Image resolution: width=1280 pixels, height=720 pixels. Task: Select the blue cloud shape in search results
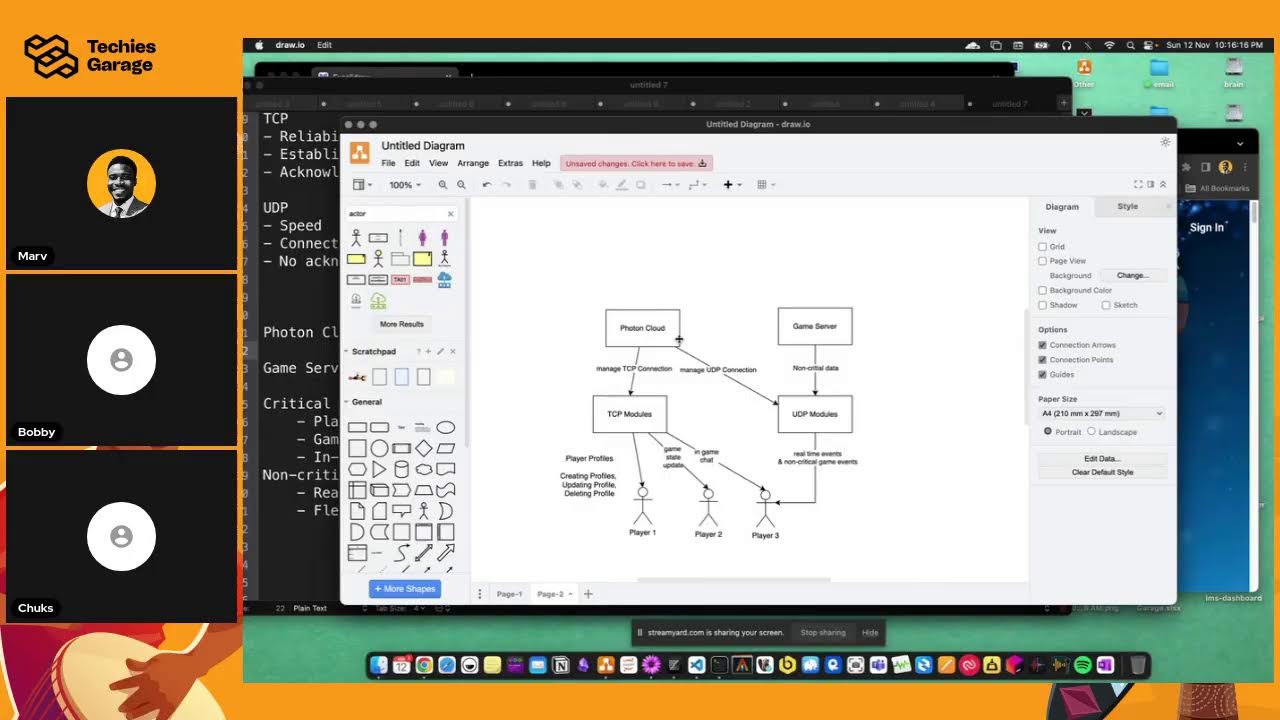[x=444, y=279]
